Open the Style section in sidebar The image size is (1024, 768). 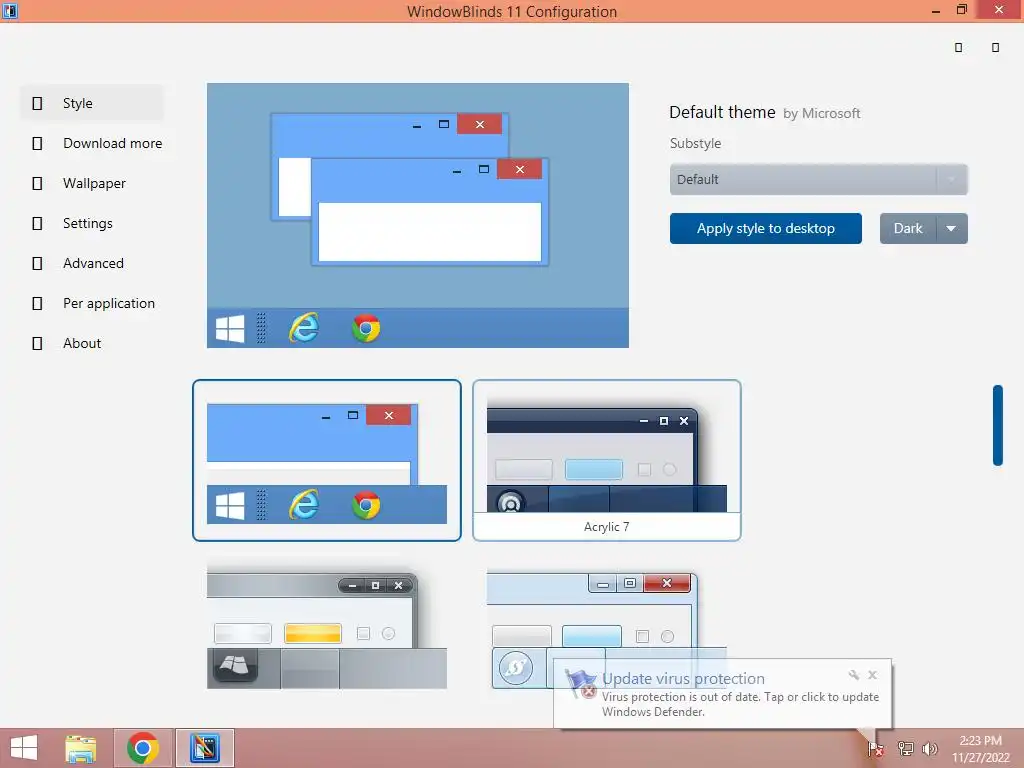91,103
